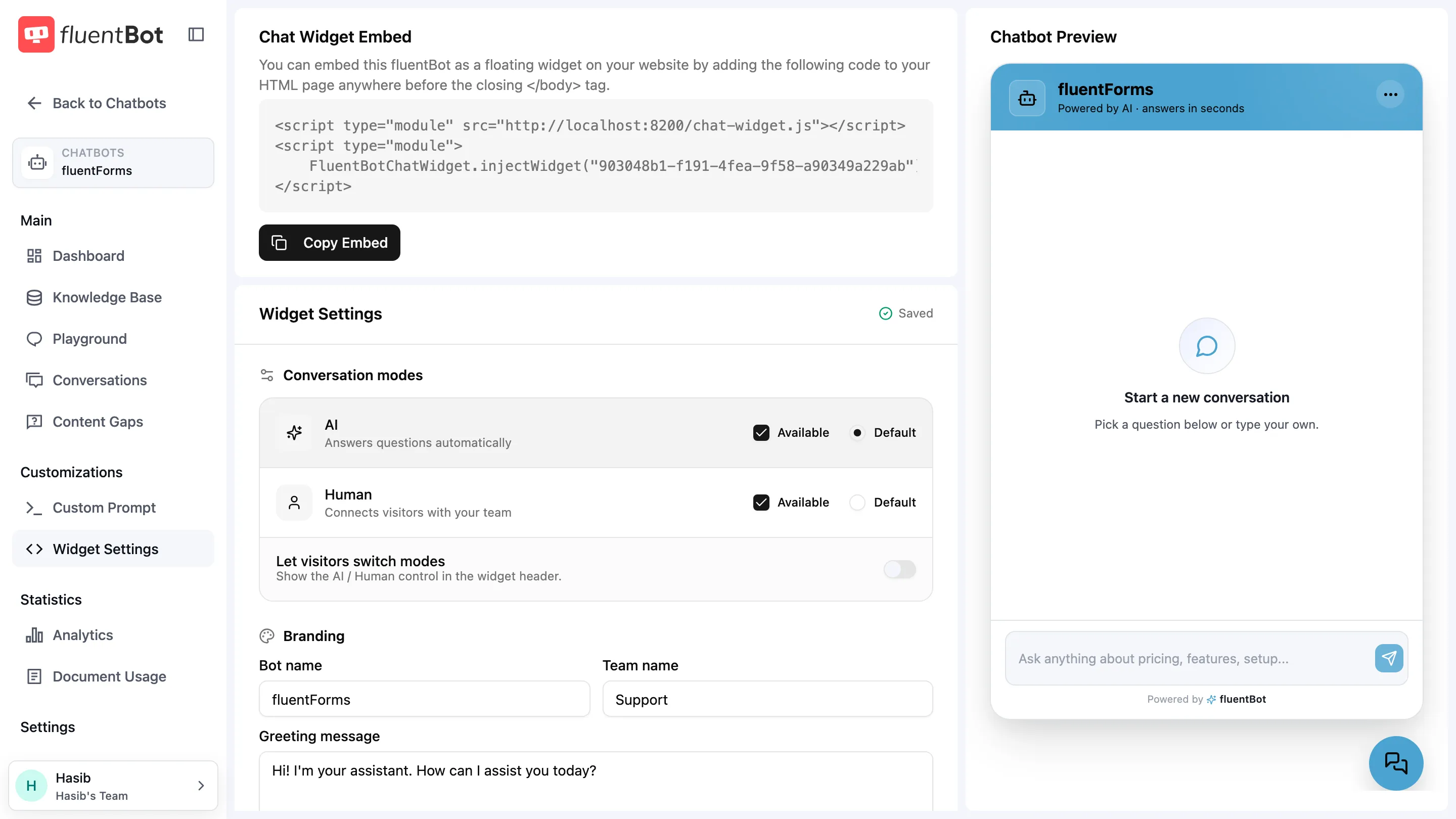Uncheck Available for AI mode
Viewport: 1456px width, 819px height.
pos(761,433)
